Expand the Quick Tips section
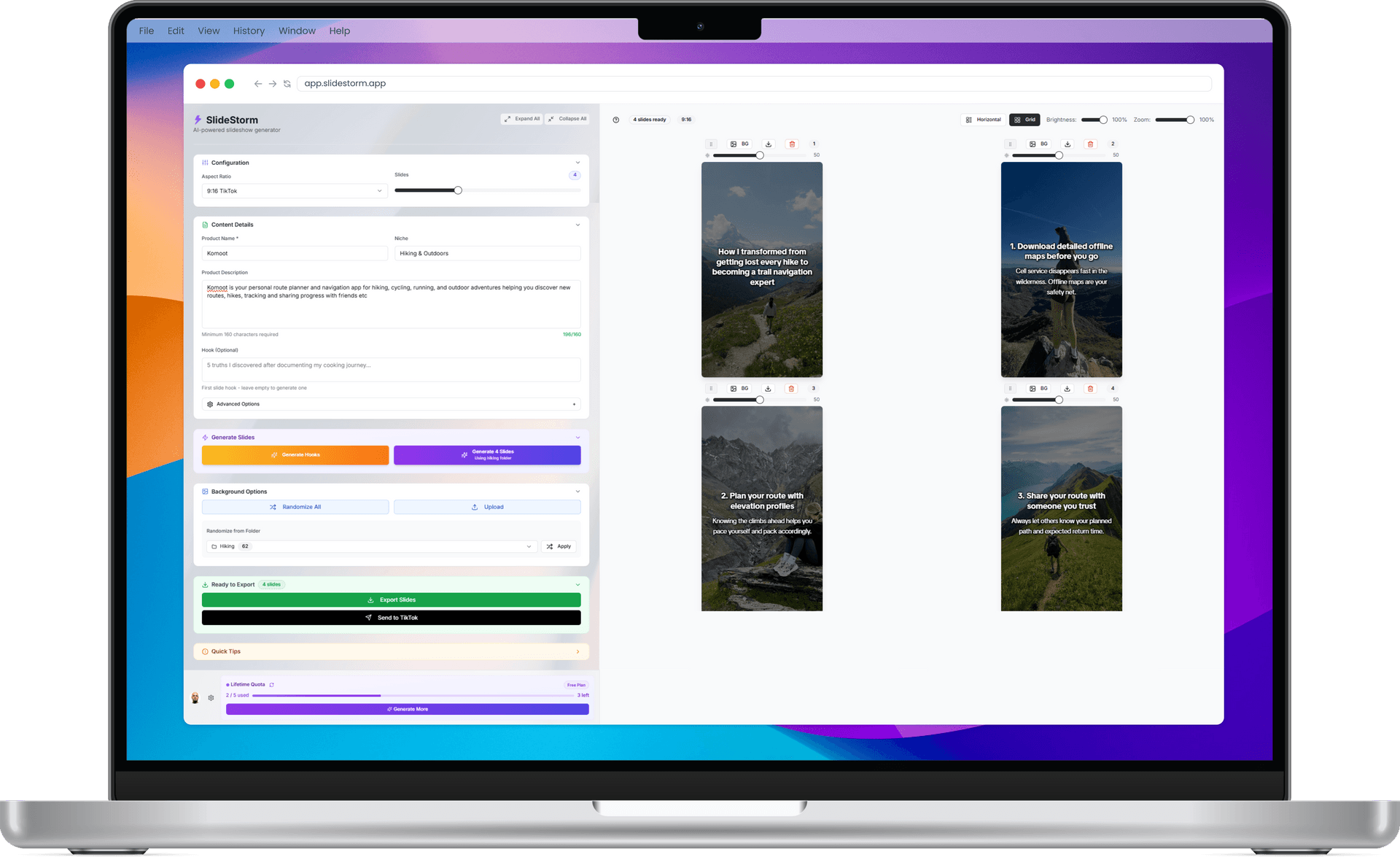Image resolution: width=1400 pixels, height=857 pixels. [x=578, y=652]
